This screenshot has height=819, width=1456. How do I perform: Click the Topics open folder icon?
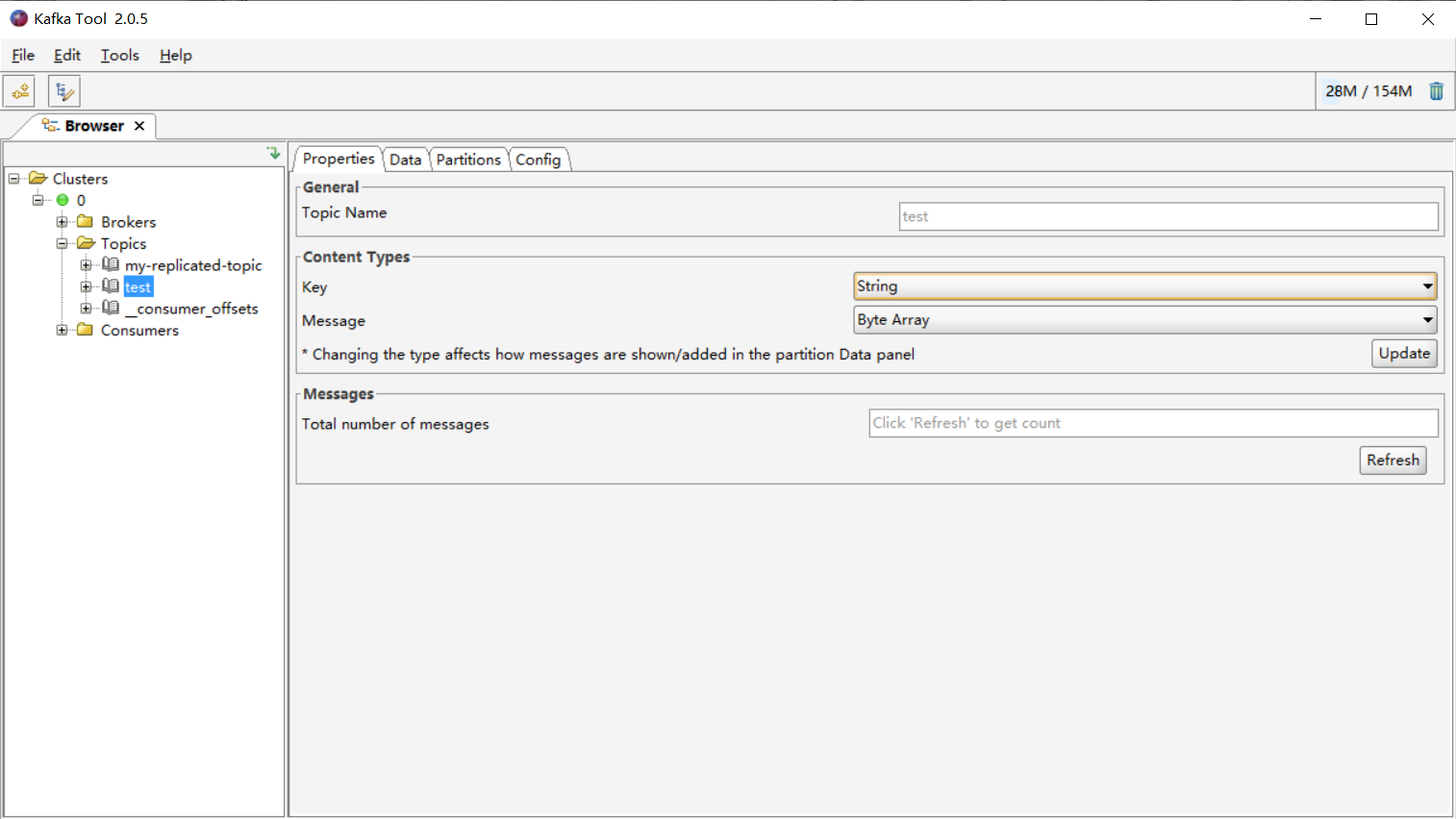tap(86, 243)
